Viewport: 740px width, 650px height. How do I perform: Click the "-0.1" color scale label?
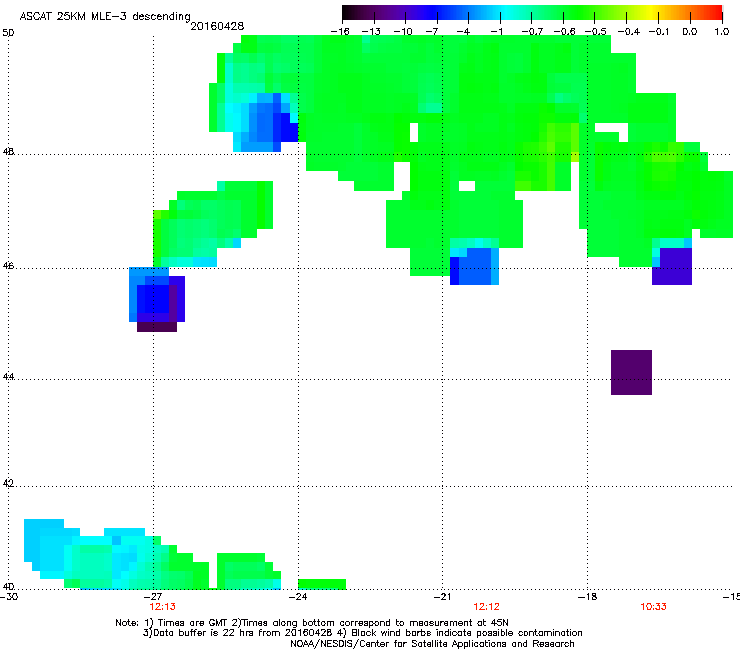pyautogui.click(x=659, y=32)
